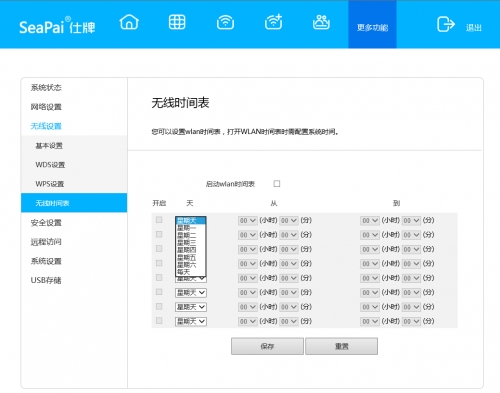
Task: Enable the 启动wlan时间表 checkbox
Action: coord(277,183)
